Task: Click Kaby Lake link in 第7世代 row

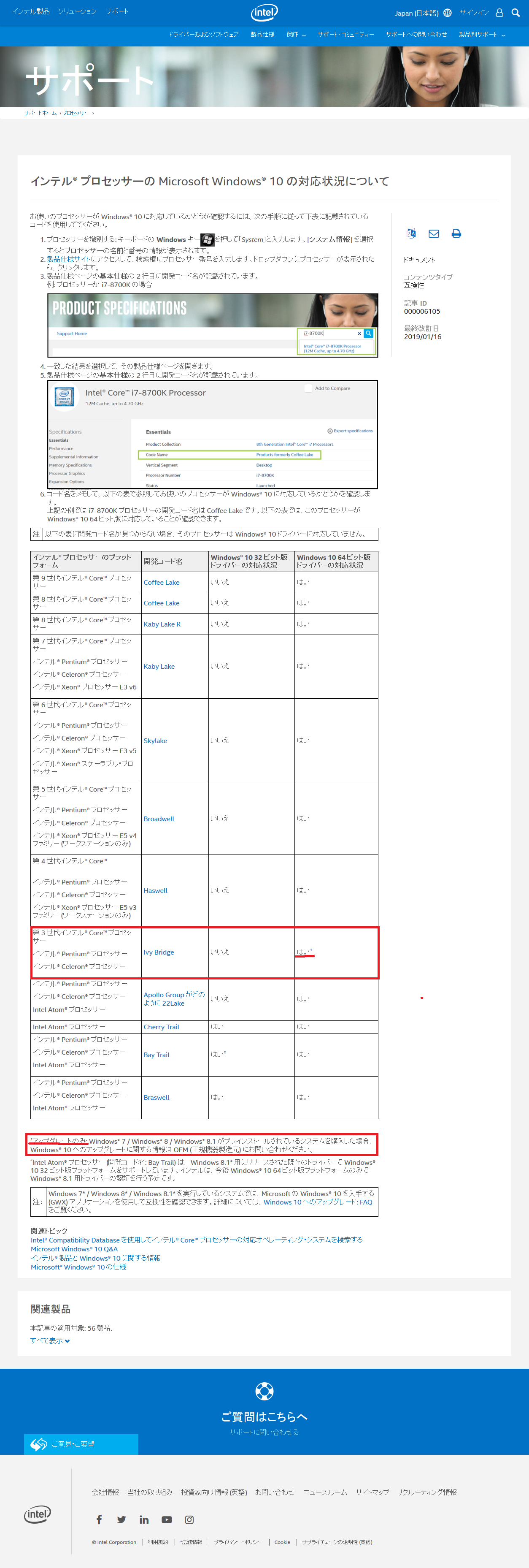Action: (159, 667)
